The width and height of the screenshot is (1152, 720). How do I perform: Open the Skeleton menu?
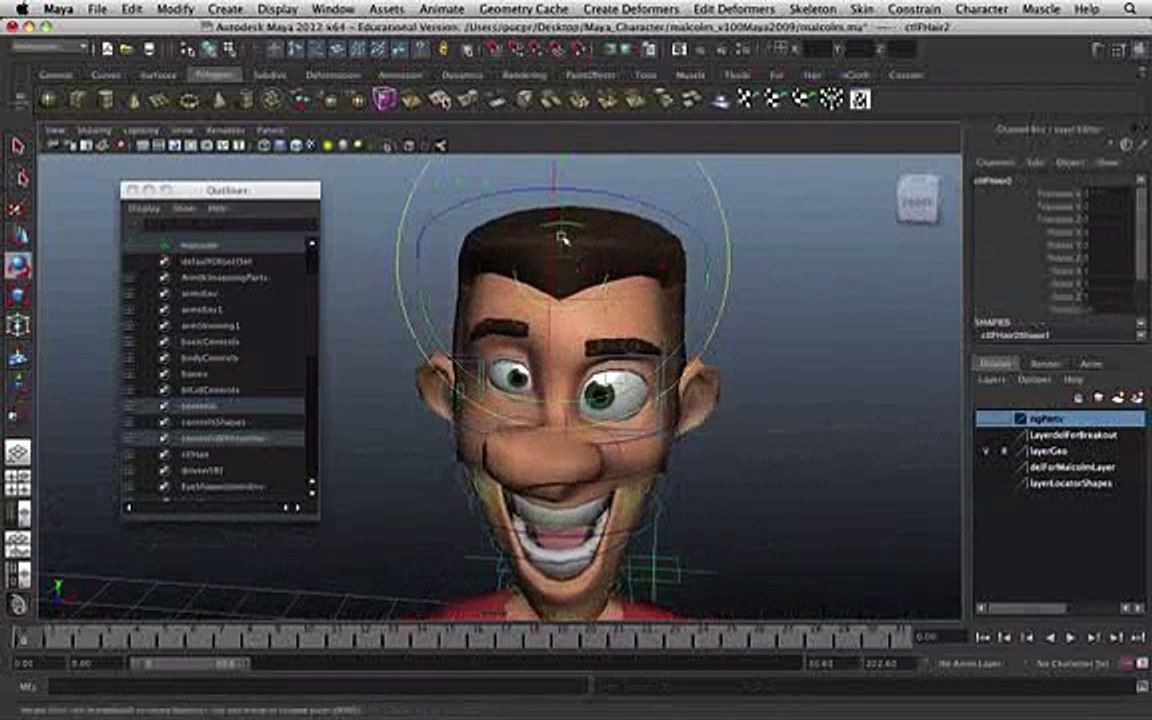(x=813, y=9)
